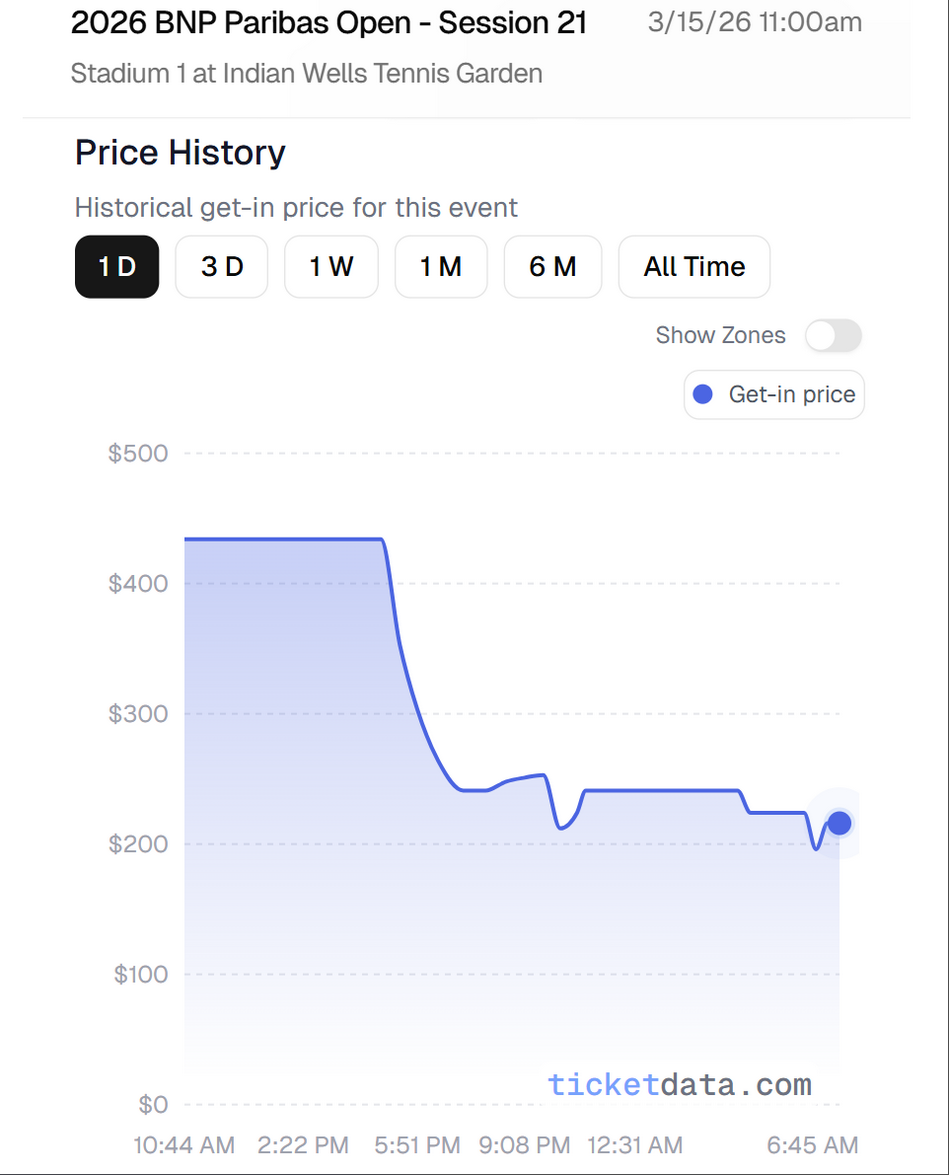949x1175 pixels.
Task: Click the ticketdata.com watermark
Action: (679, 1085)
